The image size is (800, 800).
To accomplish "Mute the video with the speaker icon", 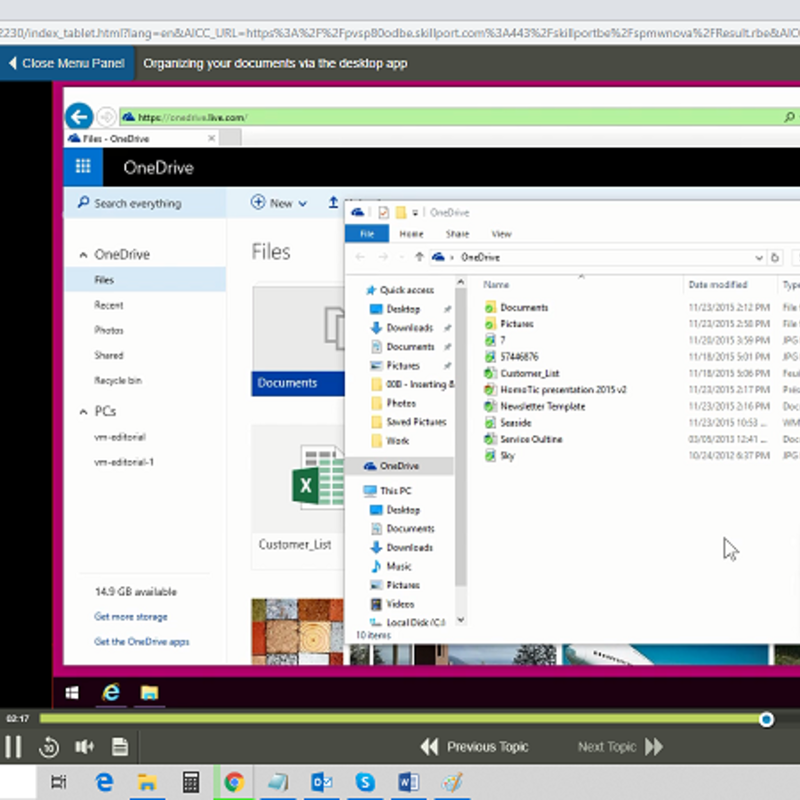I will pos(84,746).
